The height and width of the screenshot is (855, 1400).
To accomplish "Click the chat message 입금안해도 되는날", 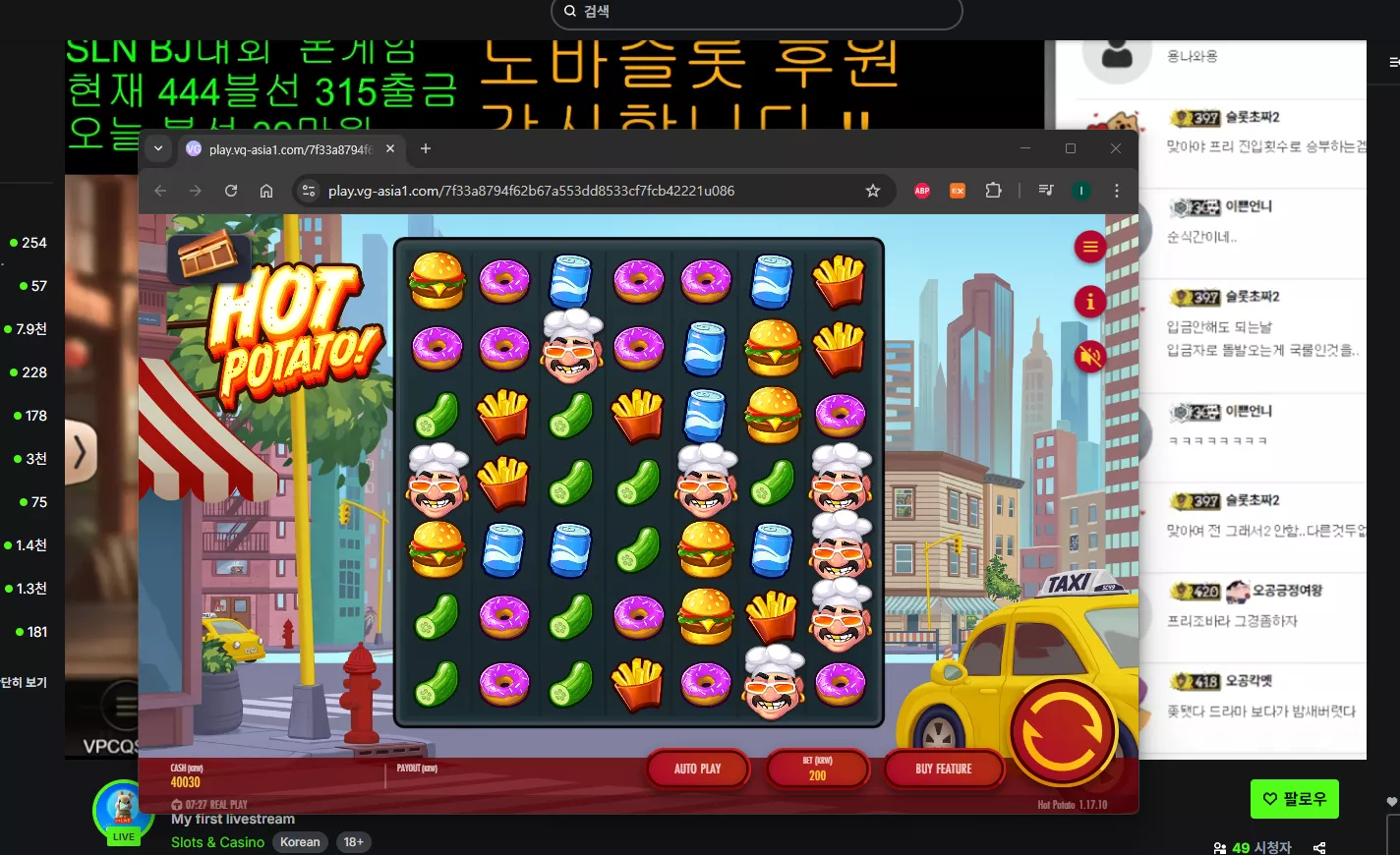I will 1219,326.
